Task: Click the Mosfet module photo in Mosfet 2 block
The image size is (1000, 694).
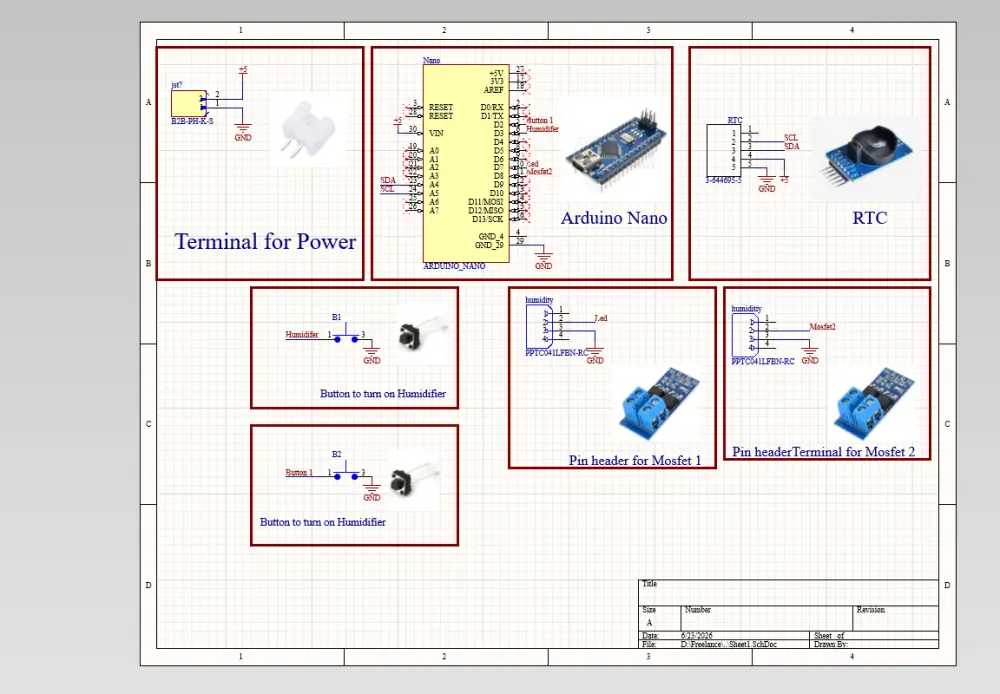Action: pyautogui.click(x=874, y=402)
